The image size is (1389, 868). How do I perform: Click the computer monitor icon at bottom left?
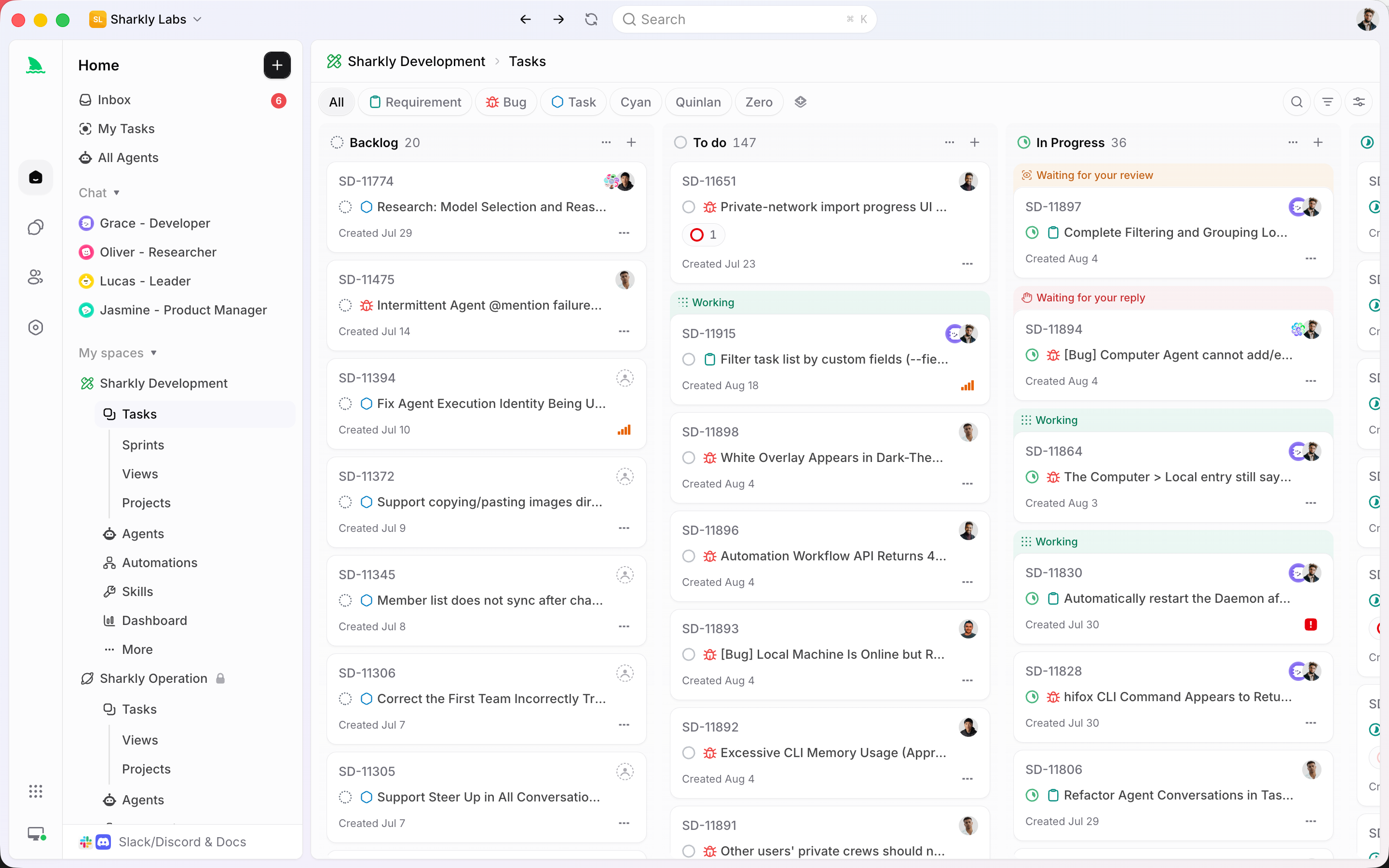tap(37, 834)
